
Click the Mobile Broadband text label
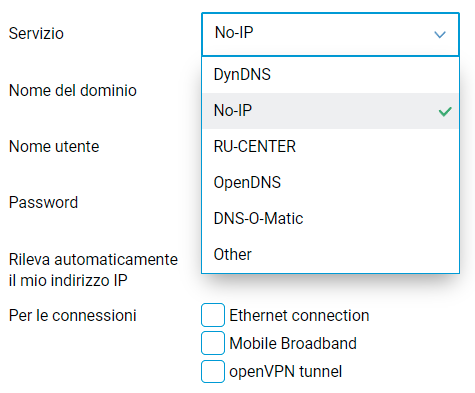click(x=293, y=343)
